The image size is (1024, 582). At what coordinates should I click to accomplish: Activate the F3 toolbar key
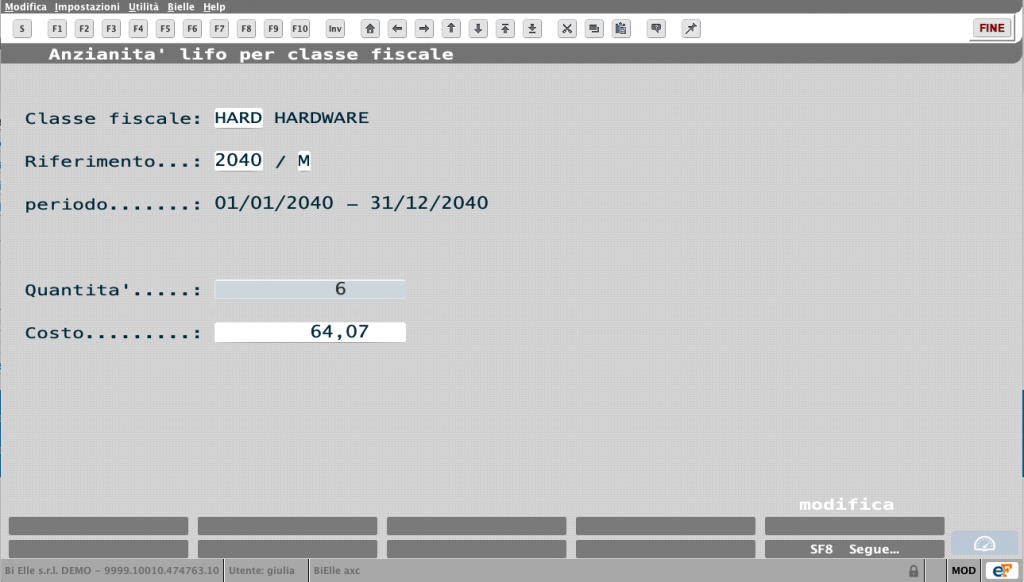111,29
